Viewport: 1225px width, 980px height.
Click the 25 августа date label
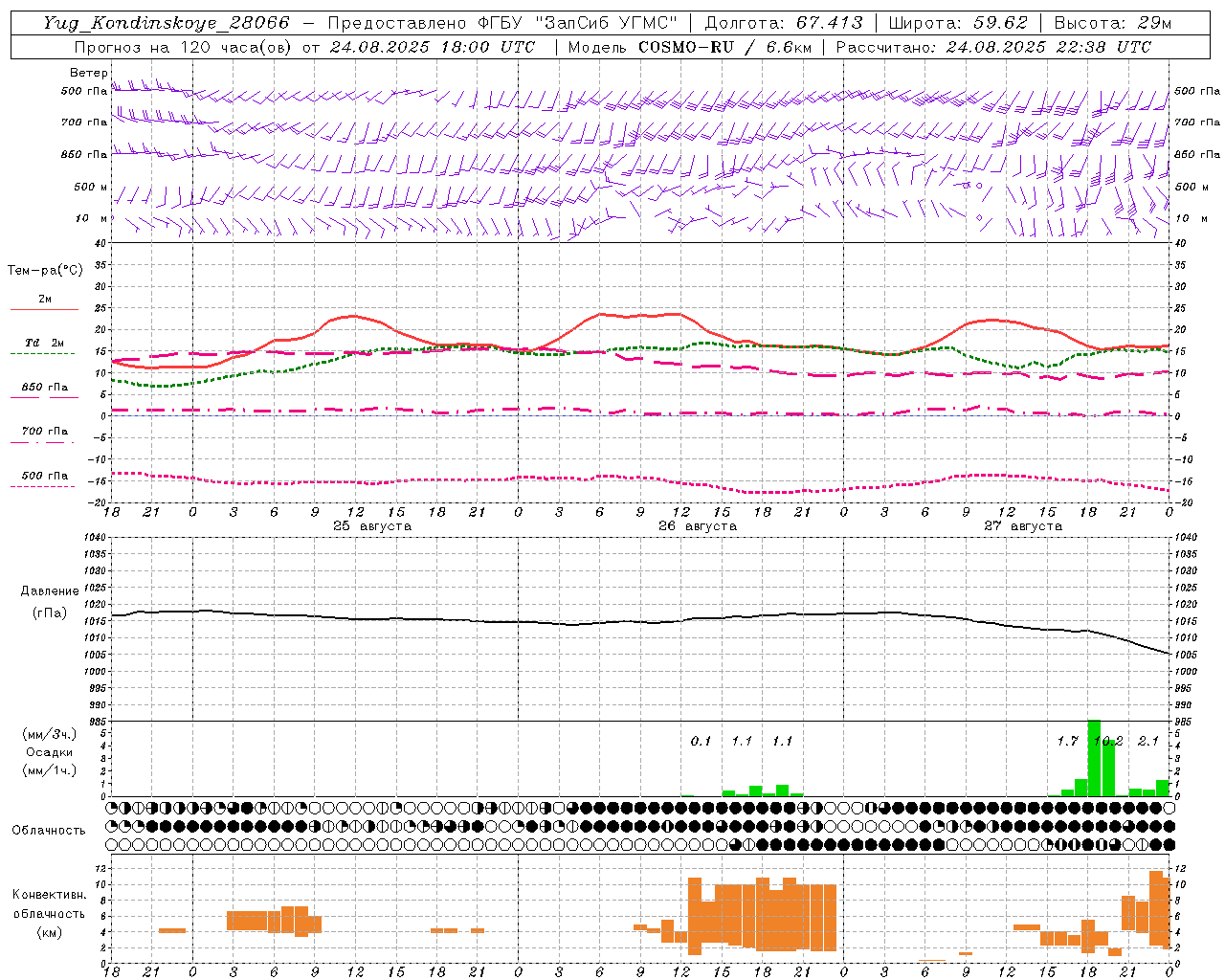click(x=372, y=526)
